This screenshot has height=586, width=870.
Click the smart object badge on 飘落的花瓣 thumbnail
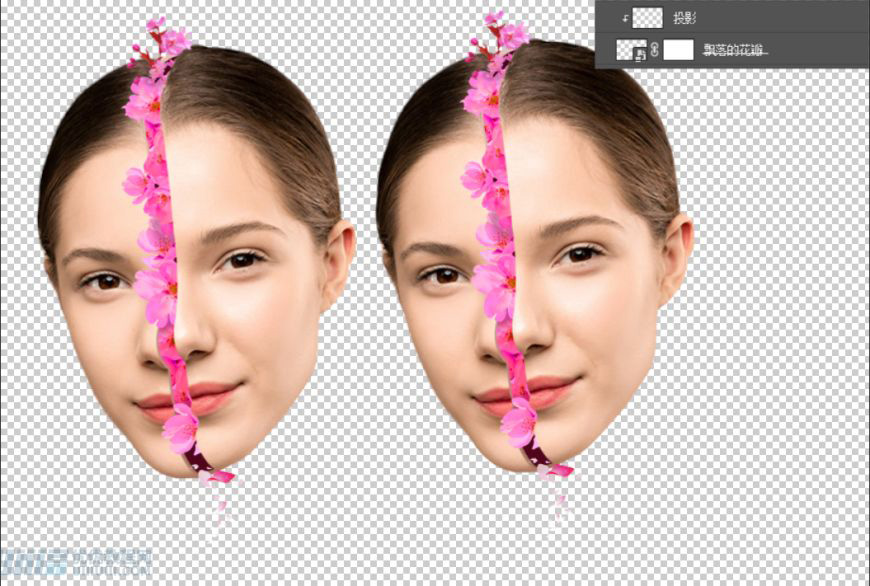640,52
